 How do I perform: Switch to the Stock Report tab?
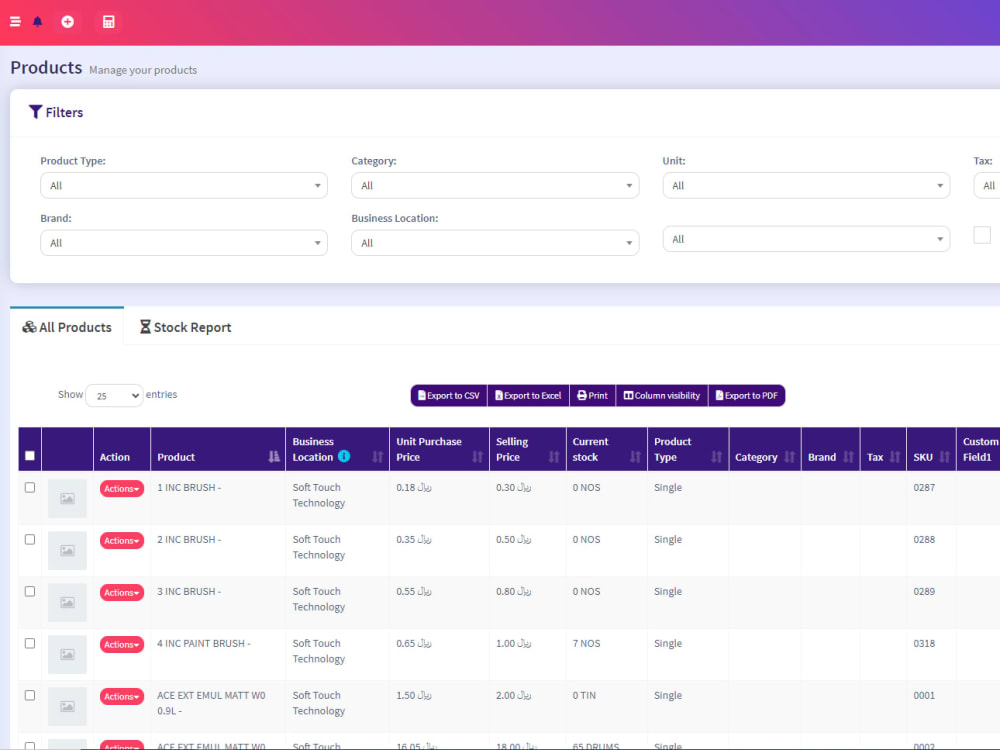(186, 327)
